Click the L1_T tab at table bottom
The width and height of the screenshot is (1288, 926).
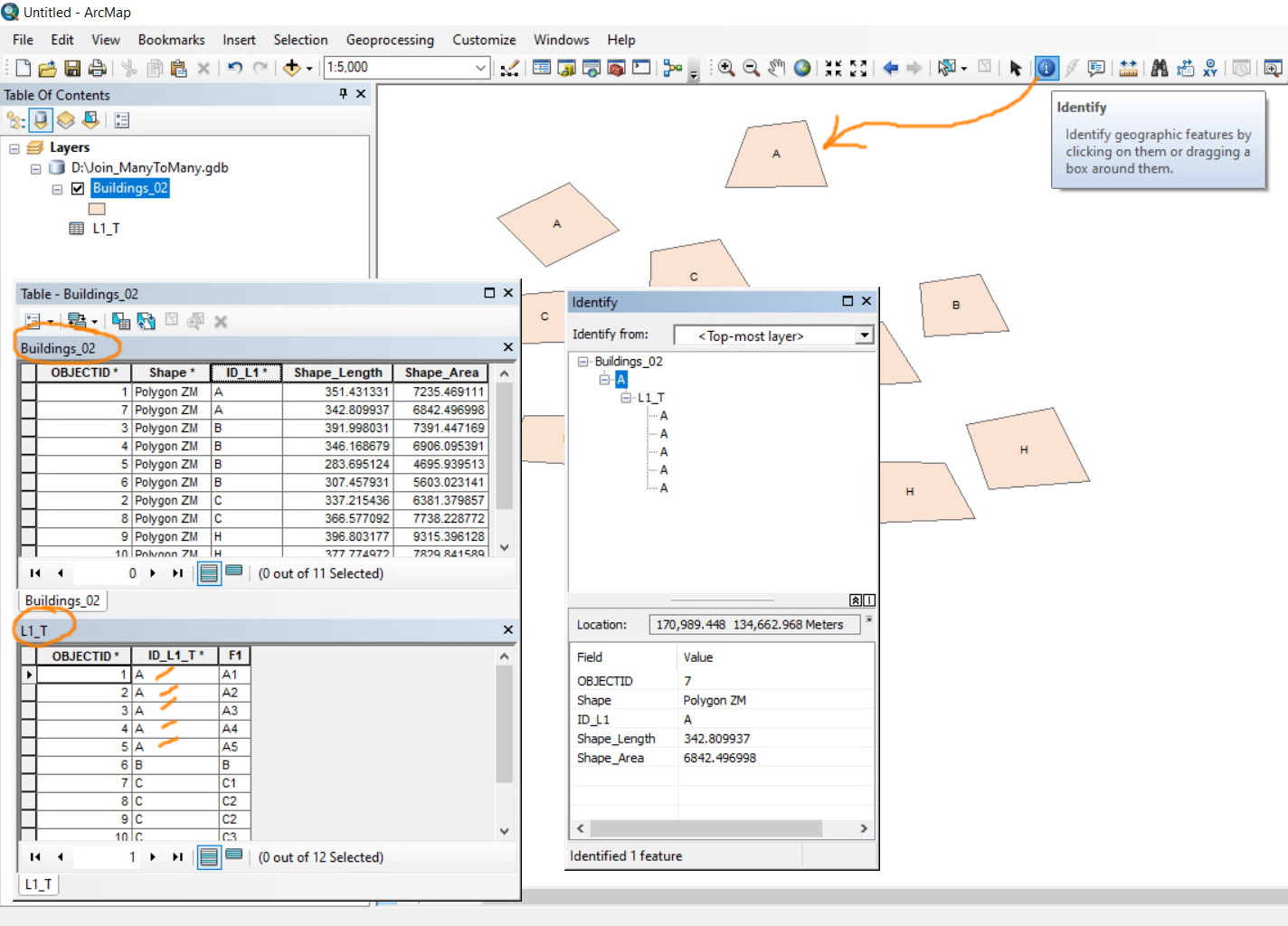click(x=38, y=884)
